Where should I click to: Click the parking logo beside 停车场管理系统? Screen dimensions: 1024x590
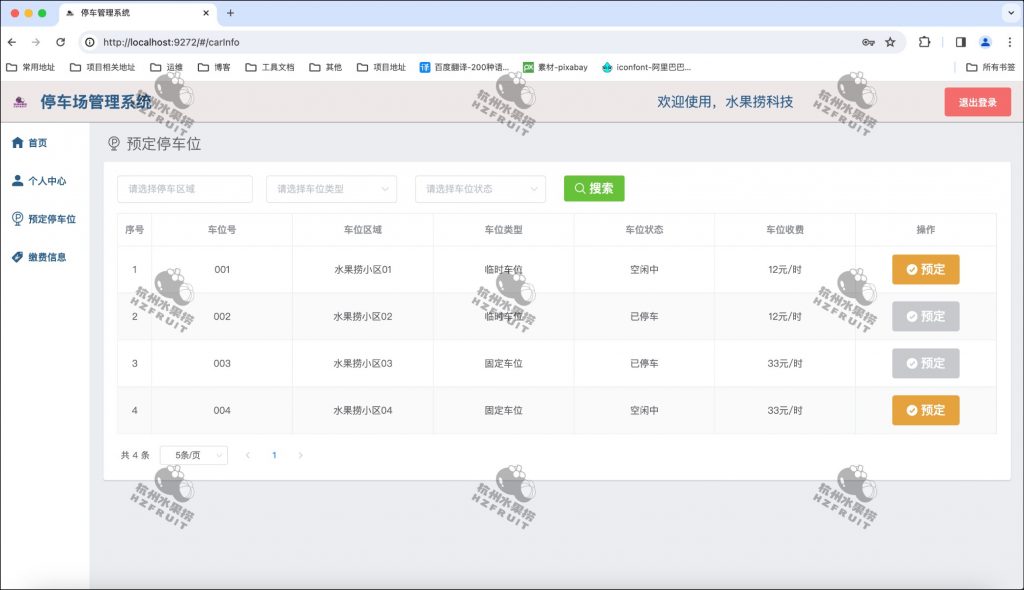click(x=21, y=101)
